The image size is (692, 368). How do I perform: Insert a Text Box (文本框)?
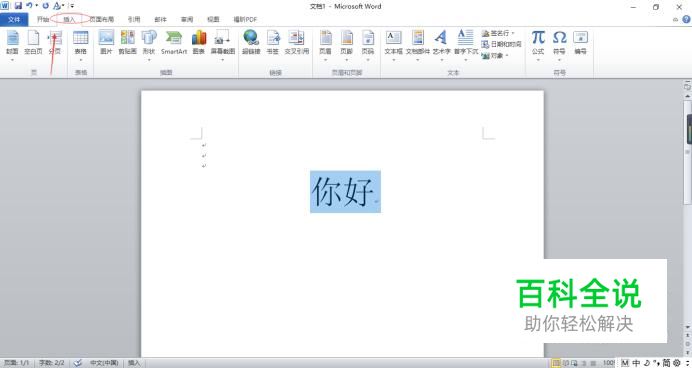click(x=393, y=43)
